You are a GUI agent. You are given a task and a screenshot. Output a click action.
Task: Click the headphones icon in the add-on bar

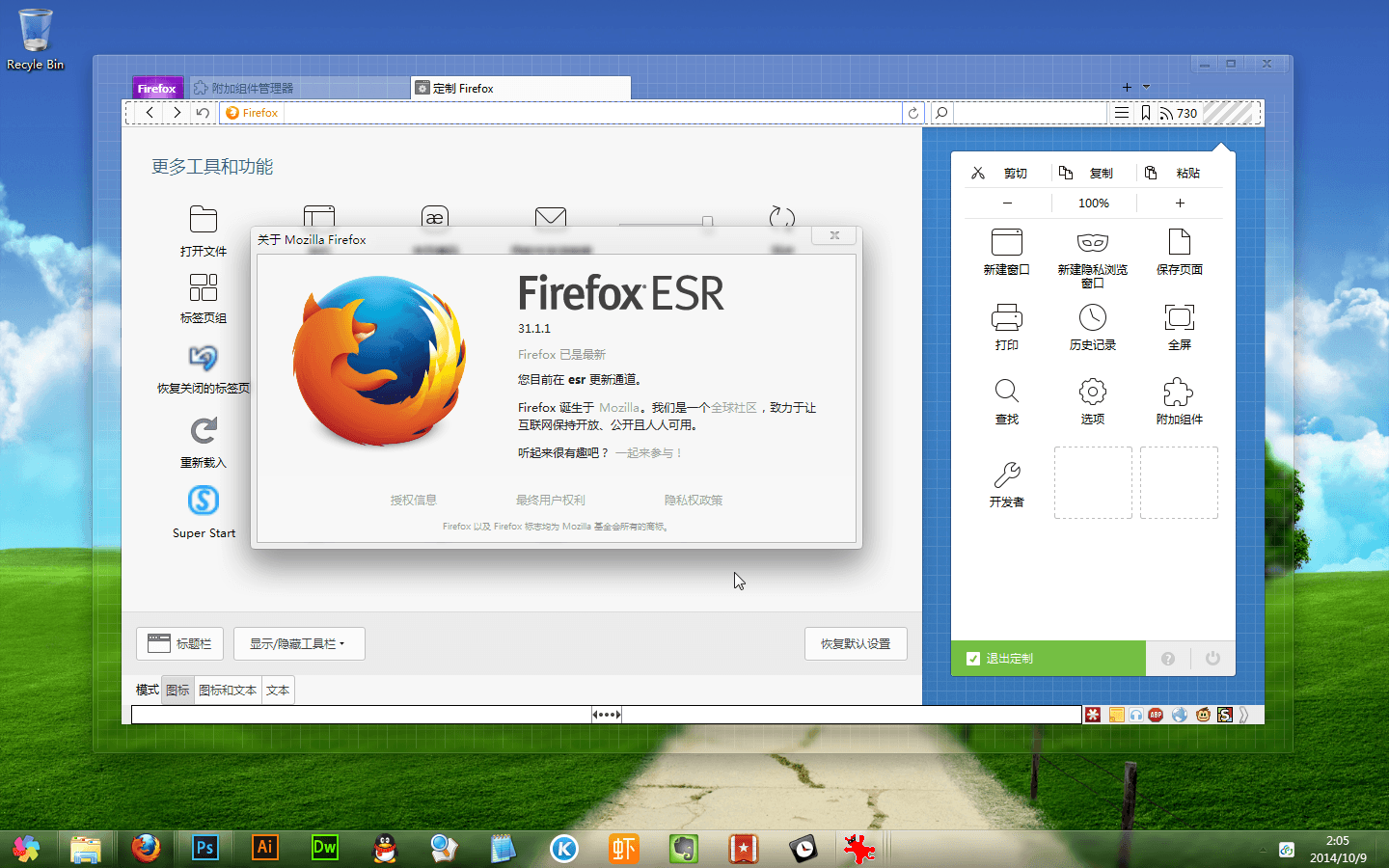pyautogui.click(x=1136, y=715)
